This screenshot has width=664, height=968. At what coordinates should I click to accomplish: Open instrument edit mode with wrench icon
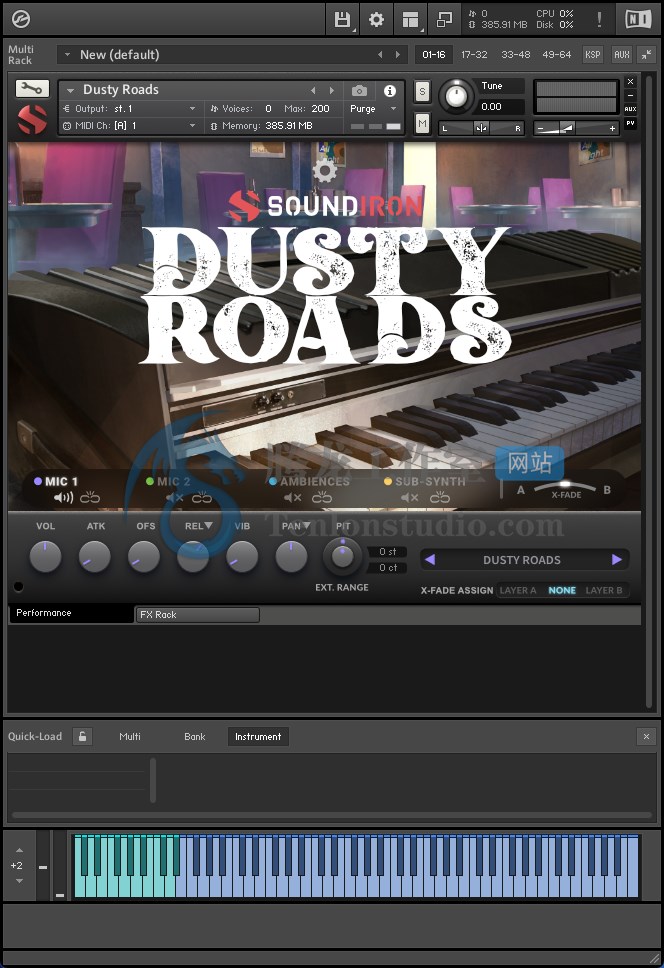(32, 89)
